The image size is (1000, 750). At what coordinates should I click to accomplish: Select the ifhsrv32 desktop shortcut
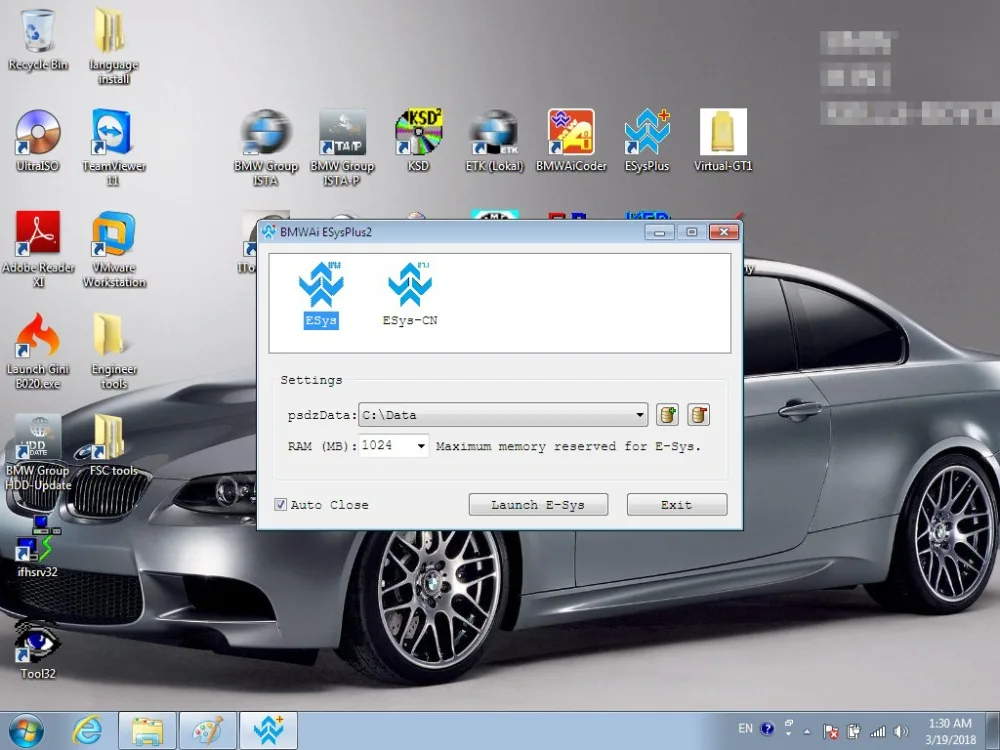click(x=38, y=547)
